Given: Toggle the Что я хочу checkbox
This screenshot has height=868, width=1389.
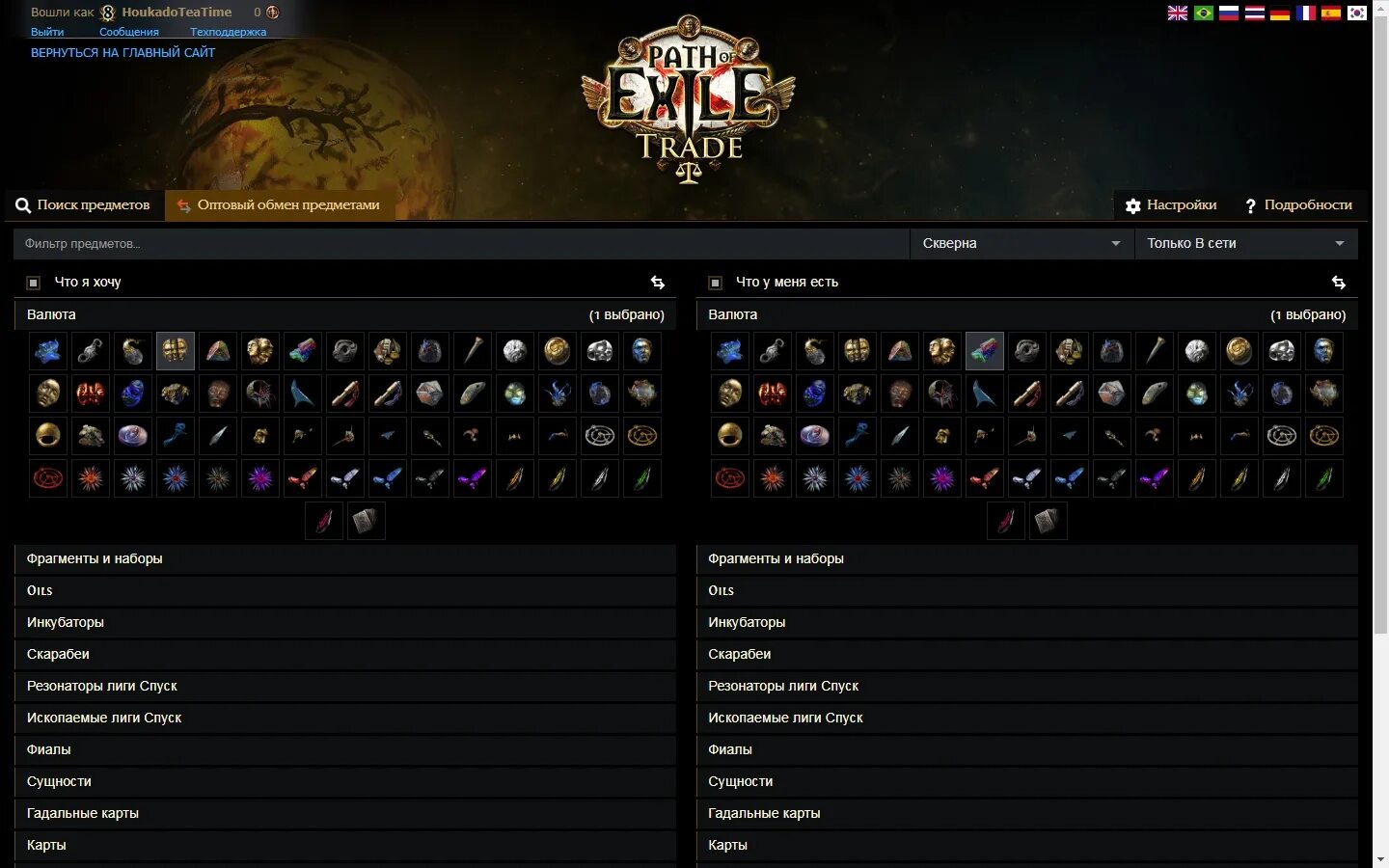Looking at the screenshot, I should pyautogui.click(x=33, y=283).
